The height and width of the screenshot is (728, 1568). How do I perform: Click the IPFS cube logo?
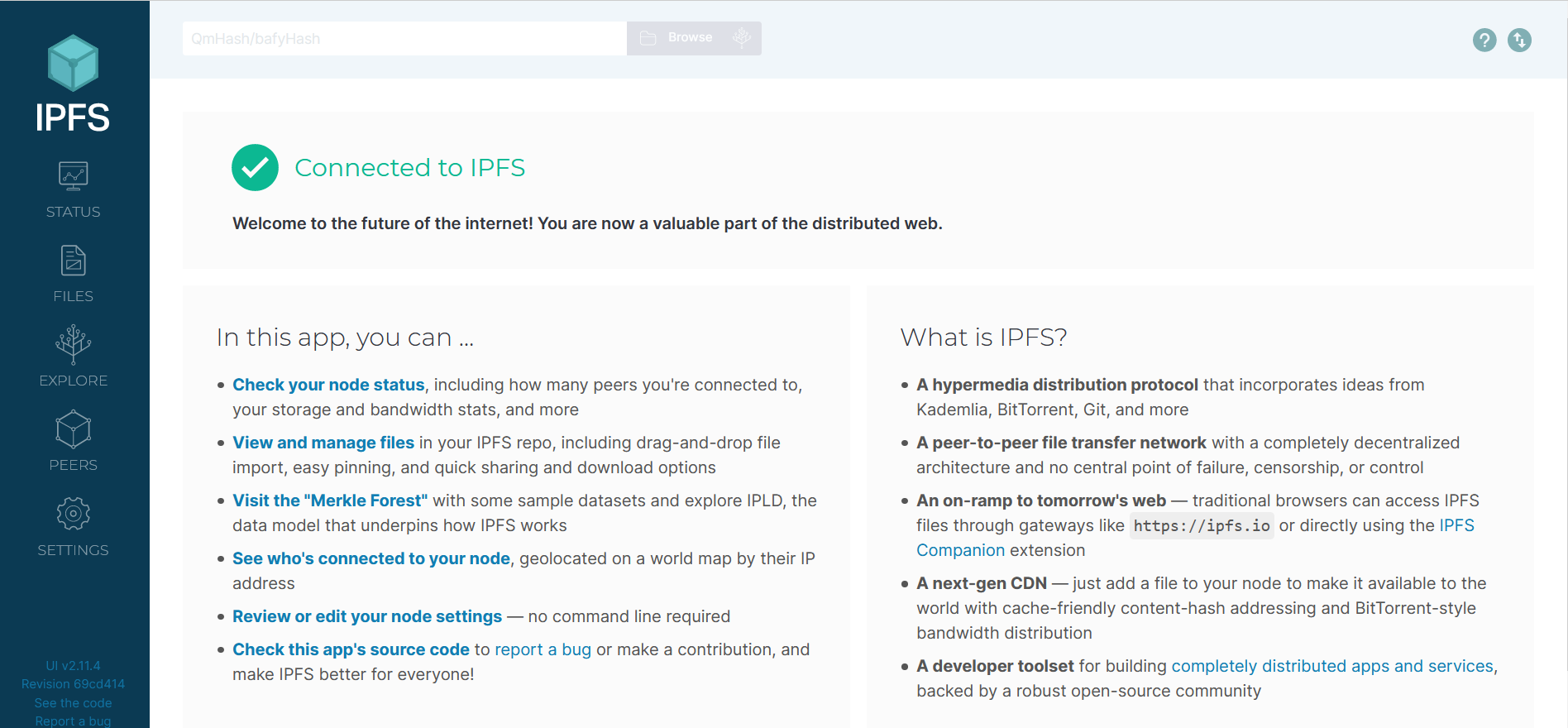point(73,64)
